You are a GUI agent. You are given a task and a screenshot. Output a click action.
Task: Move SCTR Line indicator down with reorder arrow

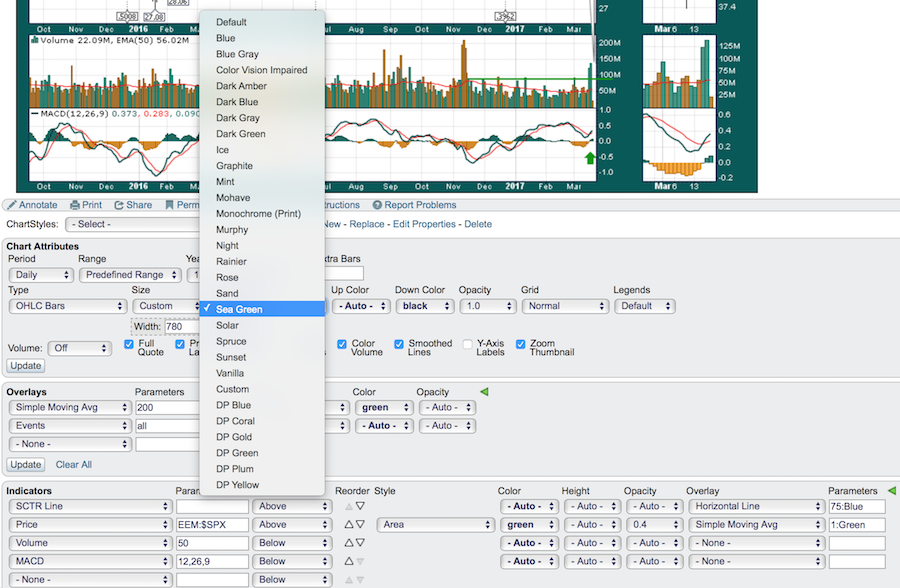point(361,507)
